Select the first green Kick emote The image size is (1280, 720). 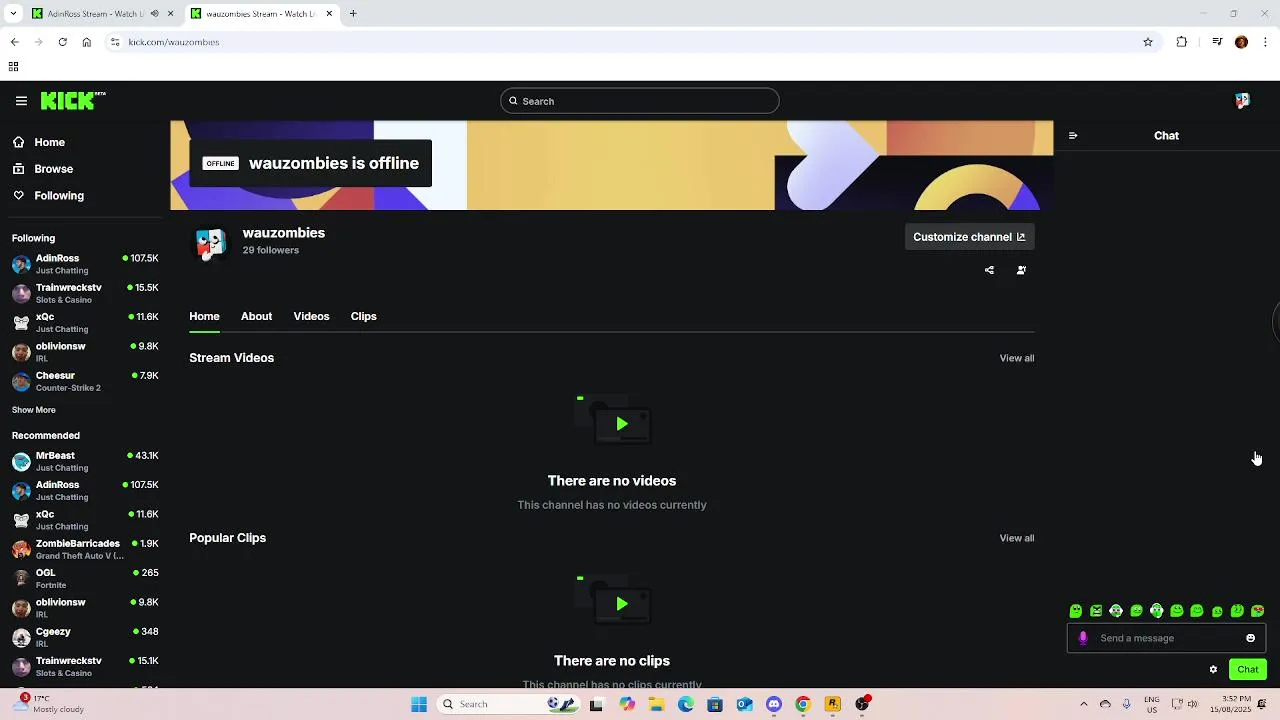1076,611
